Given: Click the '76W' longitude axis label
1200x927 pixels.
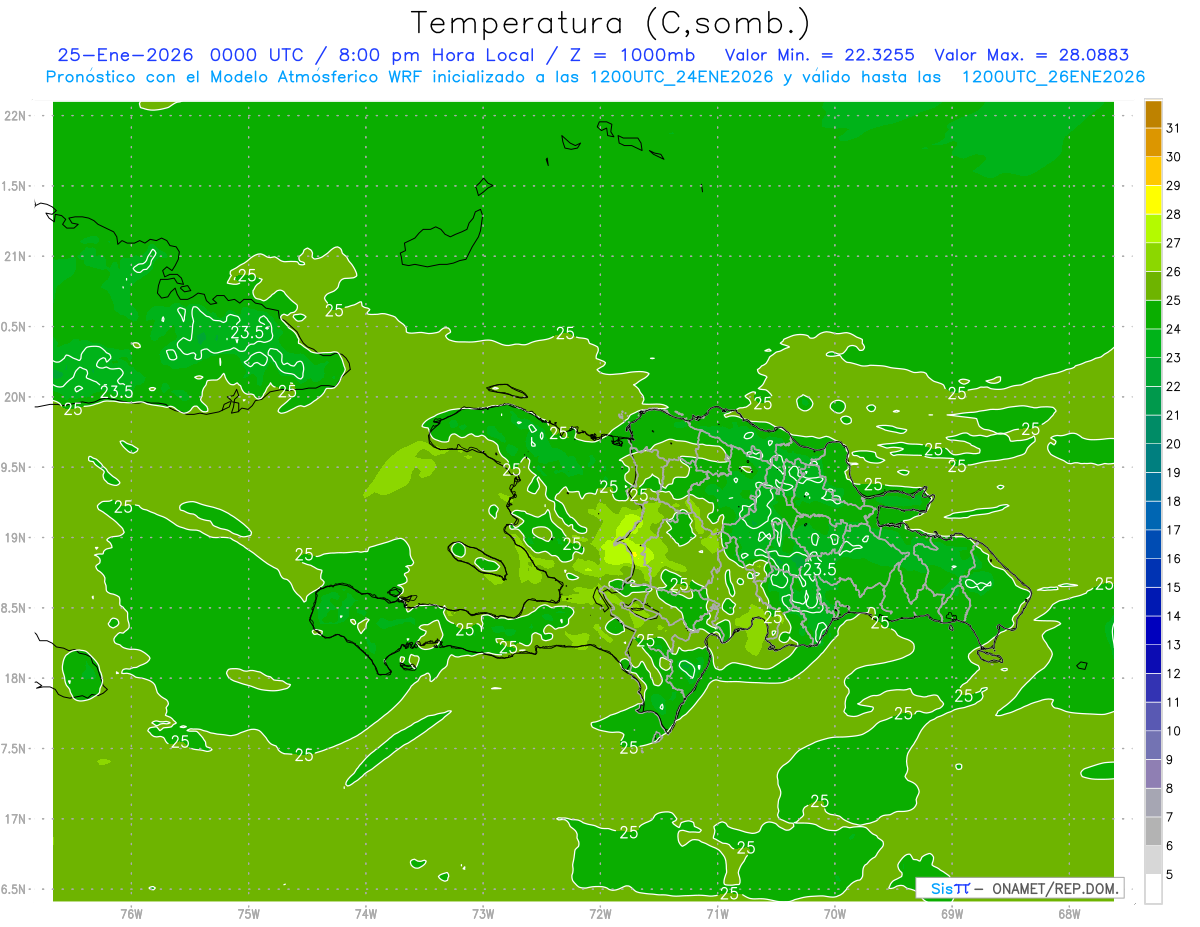Looking at the screenshot, I should coord(131,913).
